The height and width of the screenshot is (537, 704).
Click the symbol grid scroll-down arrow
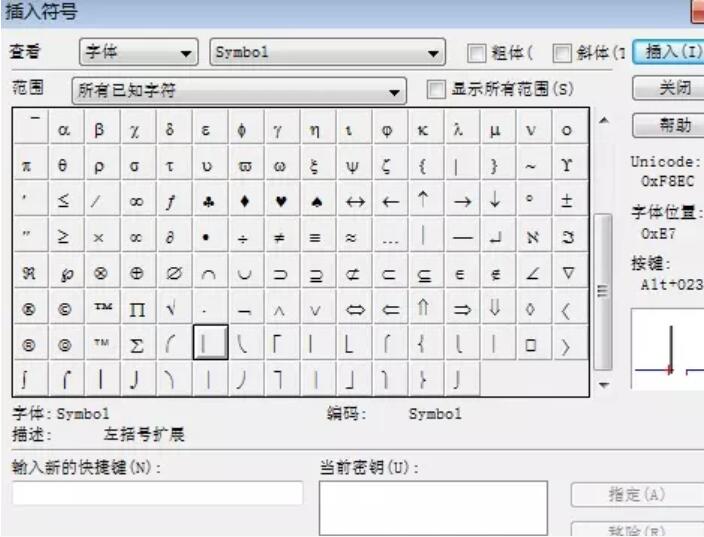604,385
